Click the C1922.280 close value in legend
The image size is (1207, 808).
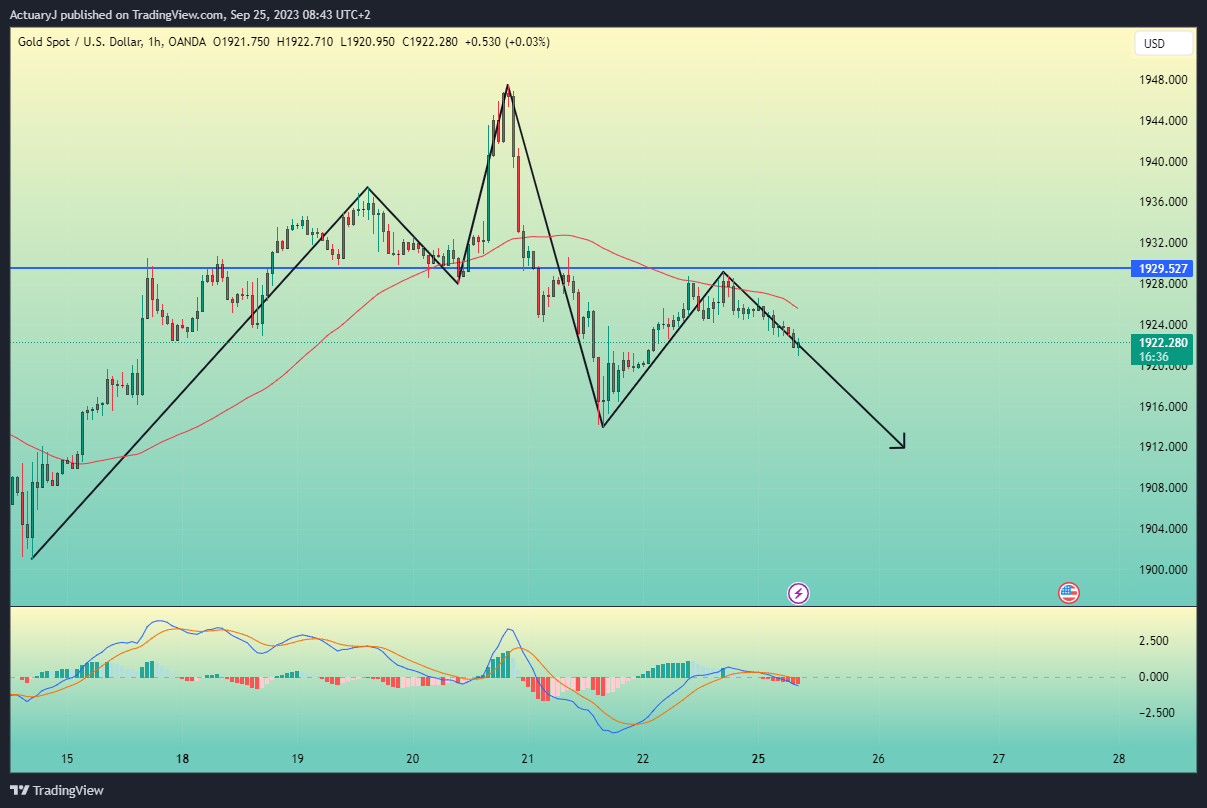pos(428,42)
